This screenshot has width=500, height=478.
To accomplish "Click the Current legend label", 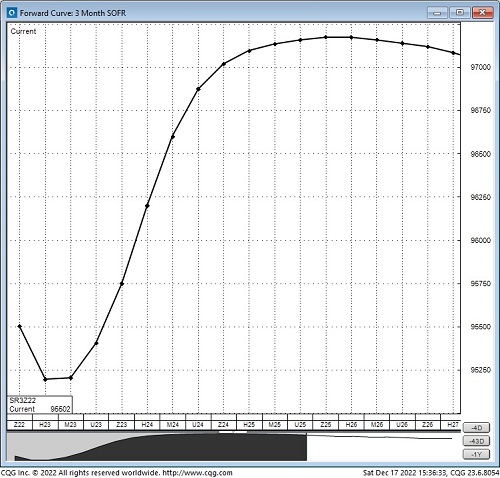I will tap(23, 31).
